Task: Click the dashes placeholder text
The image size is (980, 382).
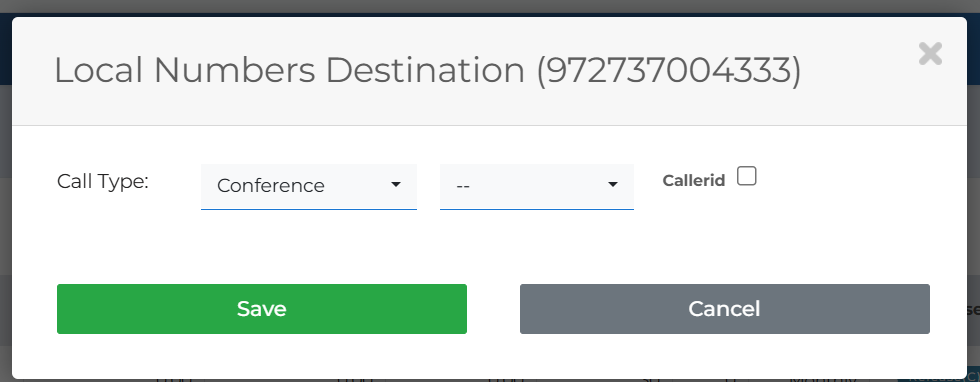Action: click(x=463, y=186)
